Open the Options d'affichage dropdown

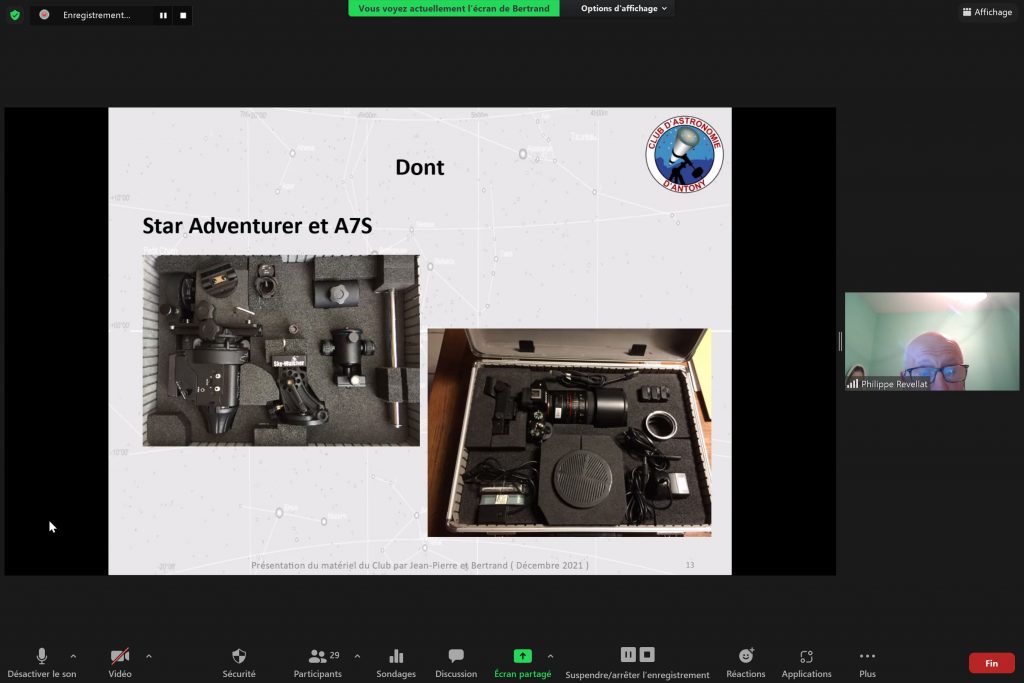pos(624,8)
